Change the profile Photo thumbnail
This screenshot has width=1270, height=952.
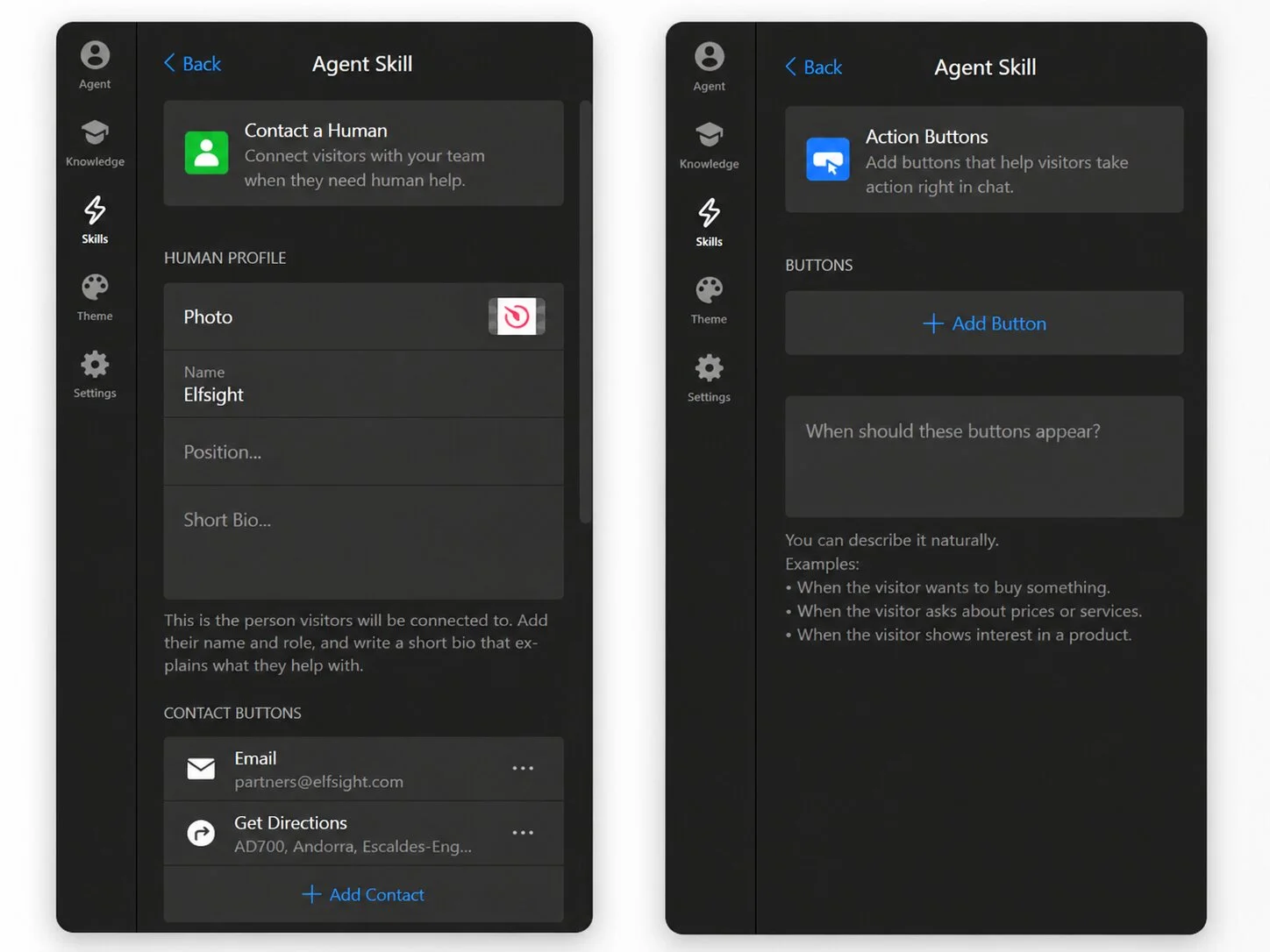coord(517,316)
